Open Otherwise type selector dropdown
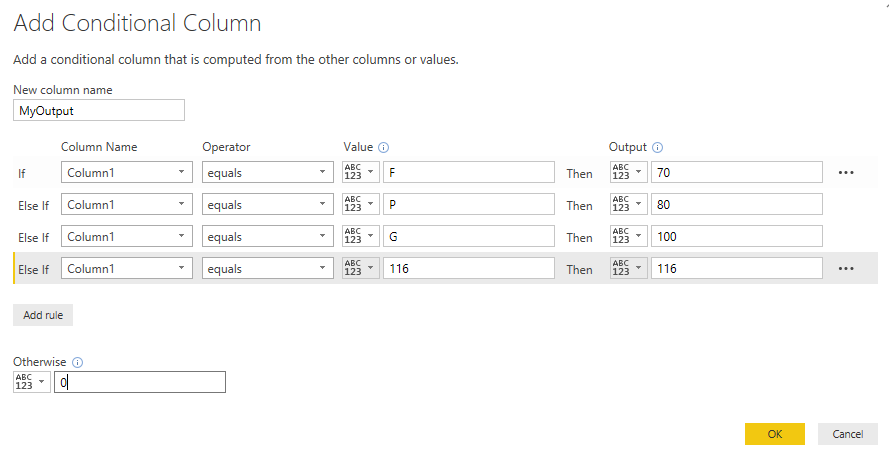The width and height of the screenshot is (889, 457). point(32,382)
